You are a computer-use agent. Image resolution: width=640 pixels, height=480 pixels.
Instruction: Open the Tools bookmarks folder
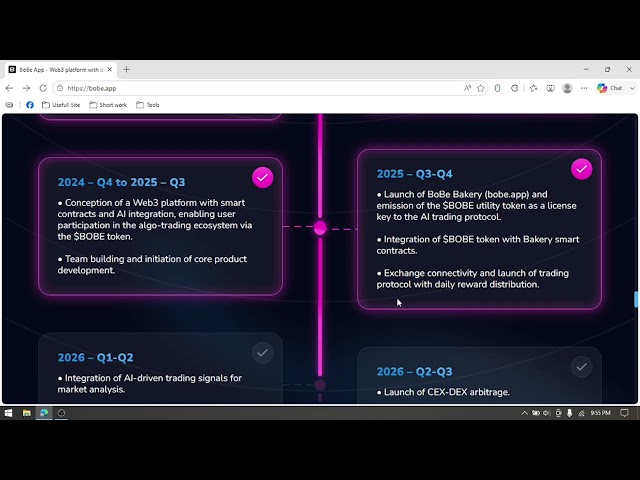[148, 105]
